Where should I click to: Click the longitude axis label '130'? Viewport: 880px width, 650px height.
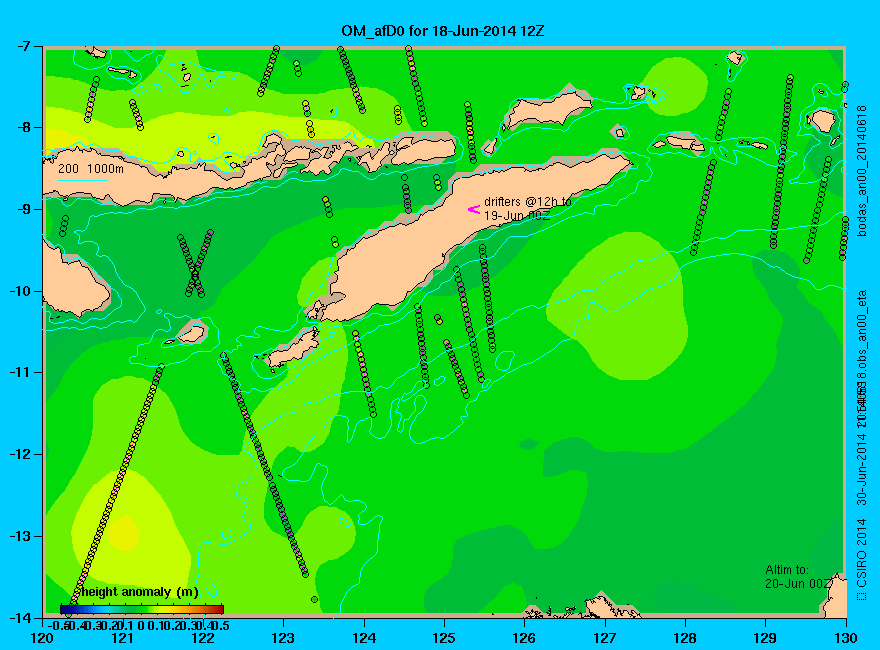846,638
